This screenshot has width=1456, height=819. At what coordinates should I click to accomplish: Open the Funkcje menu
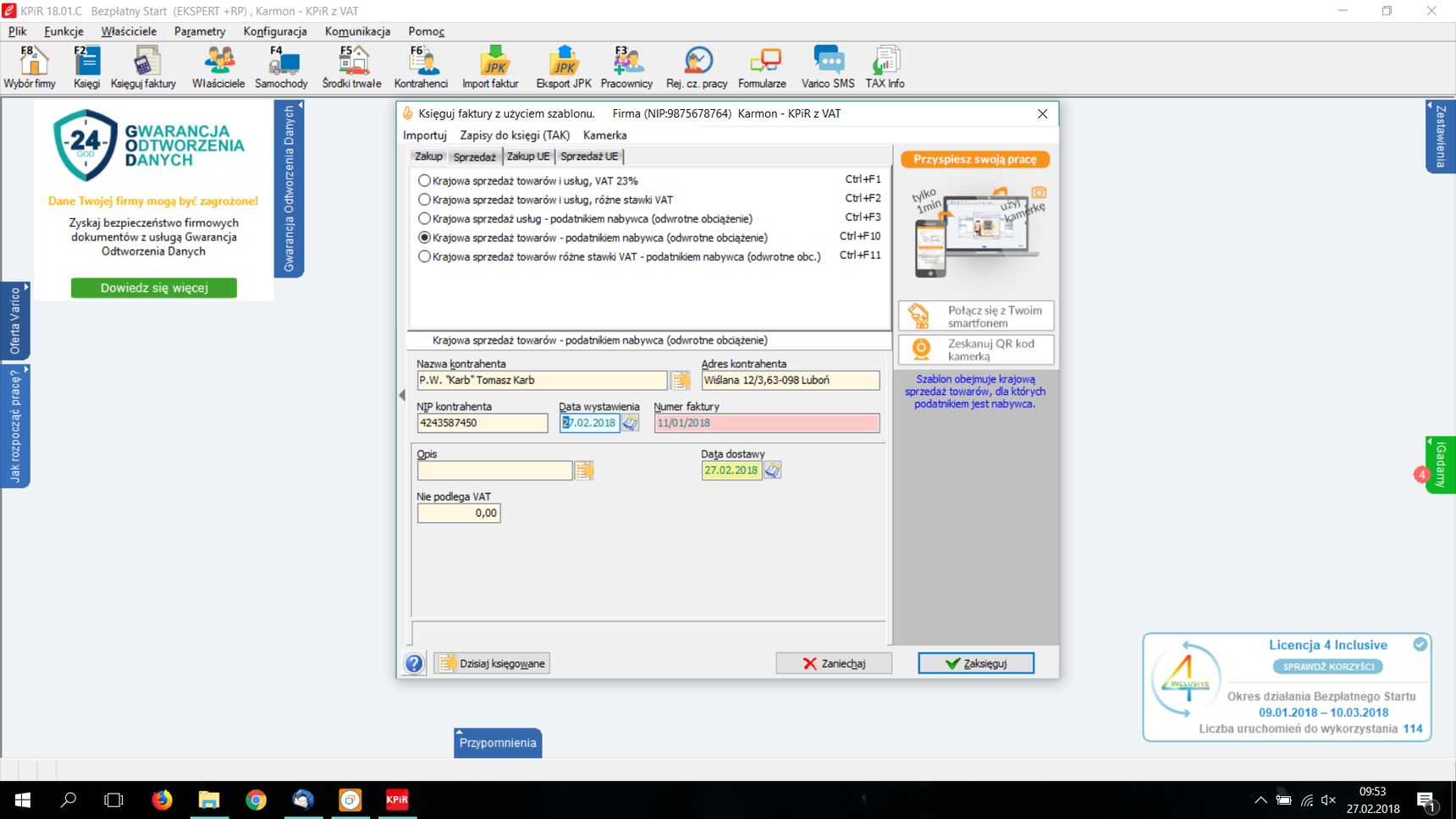[x=64, y=31]
